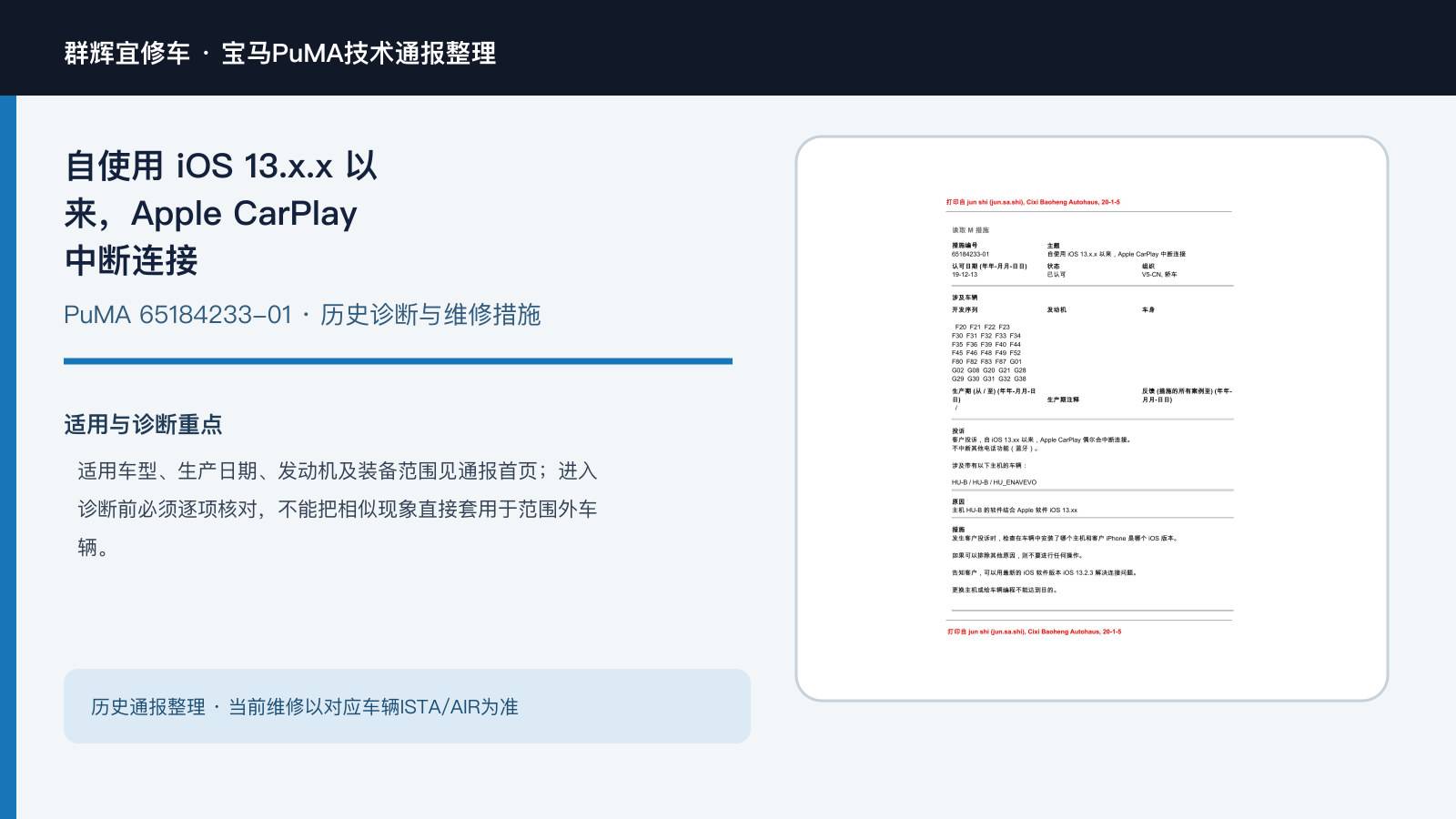Screen dimensions: 1456x819
Task: Click the subtitle PuMA 65184233-01 · 历史诊断与维修措施
Action: (x=302, y=315)
